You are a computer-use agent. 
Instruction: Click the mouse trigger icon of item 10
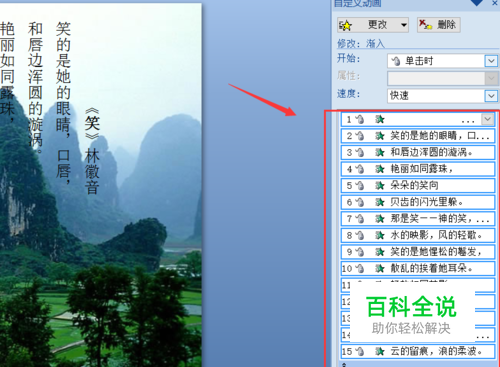pyautogui.click(x=360, y=268)
